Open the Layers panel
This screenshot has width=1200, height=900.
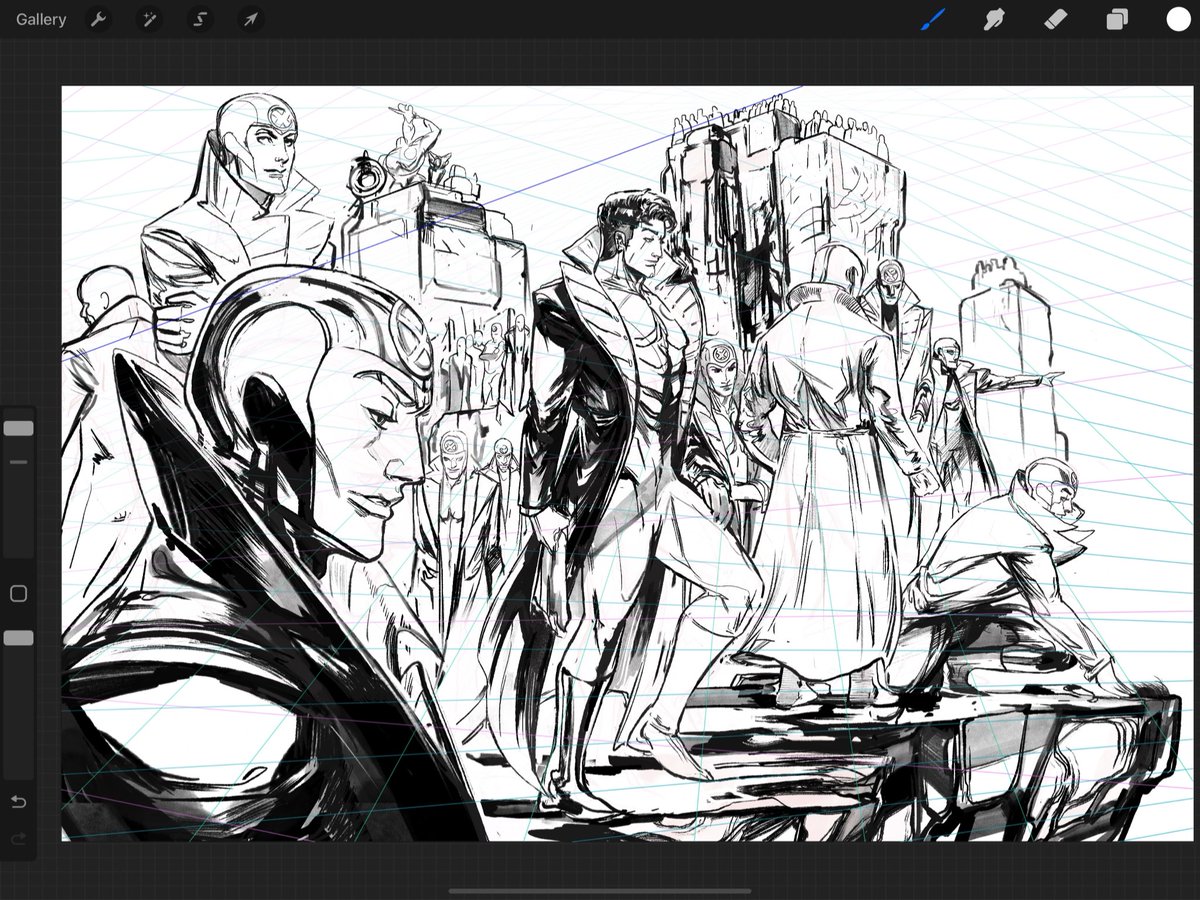tap(1117, 19)
